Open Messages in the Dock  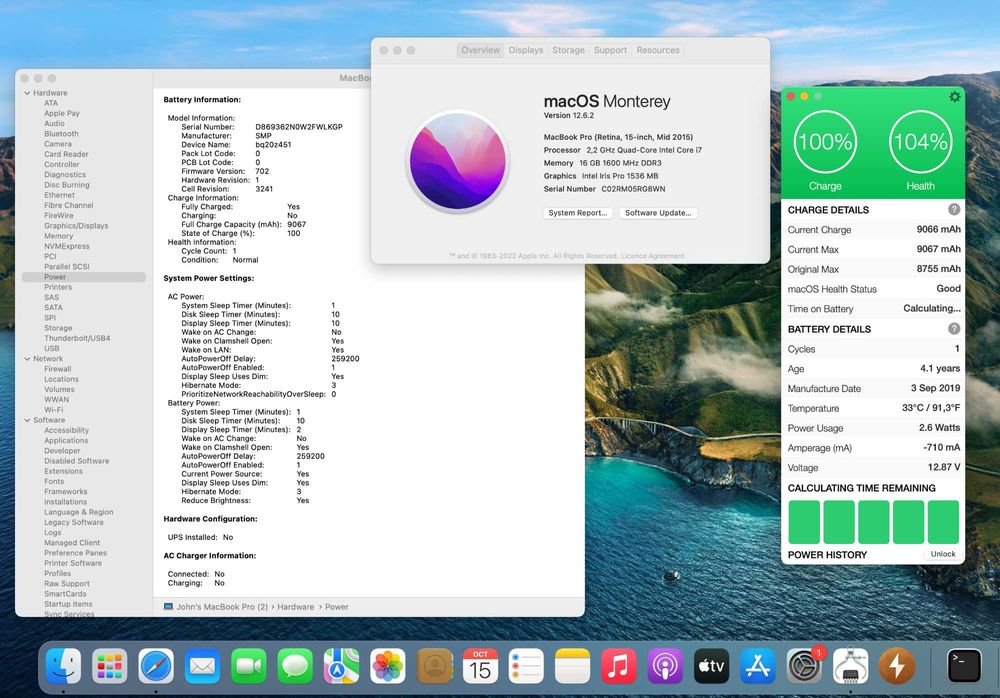(x=295, y=666)
